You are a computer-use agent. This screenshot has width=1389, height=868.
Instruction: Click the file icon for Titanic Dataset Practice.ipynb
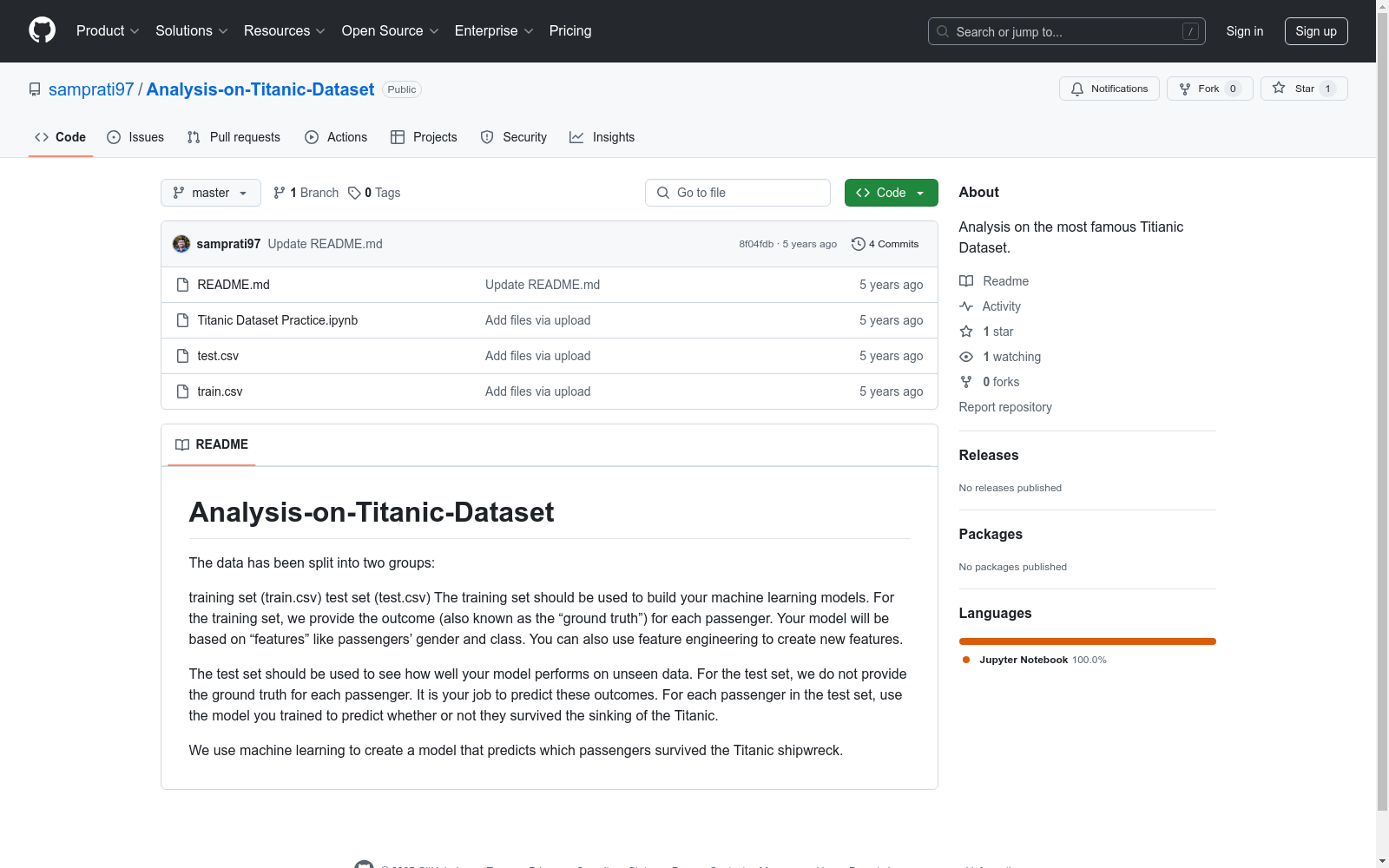pyautogui.click(x=182, y=320)
